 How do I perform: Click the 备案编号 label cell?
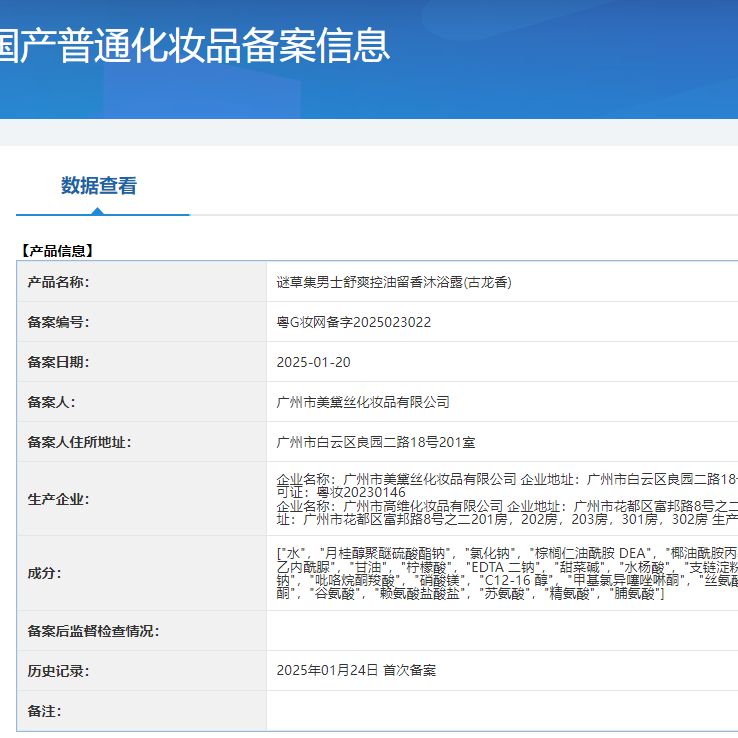click(x=142, y=322)
